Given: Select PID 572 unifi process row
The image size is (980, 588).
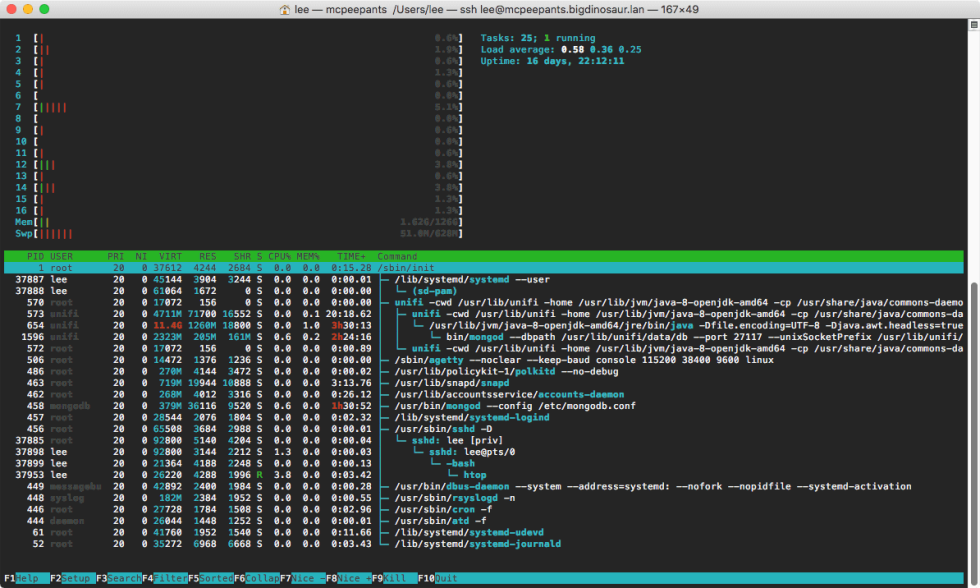Looking at the screenshot, I should tap(484, 349).
